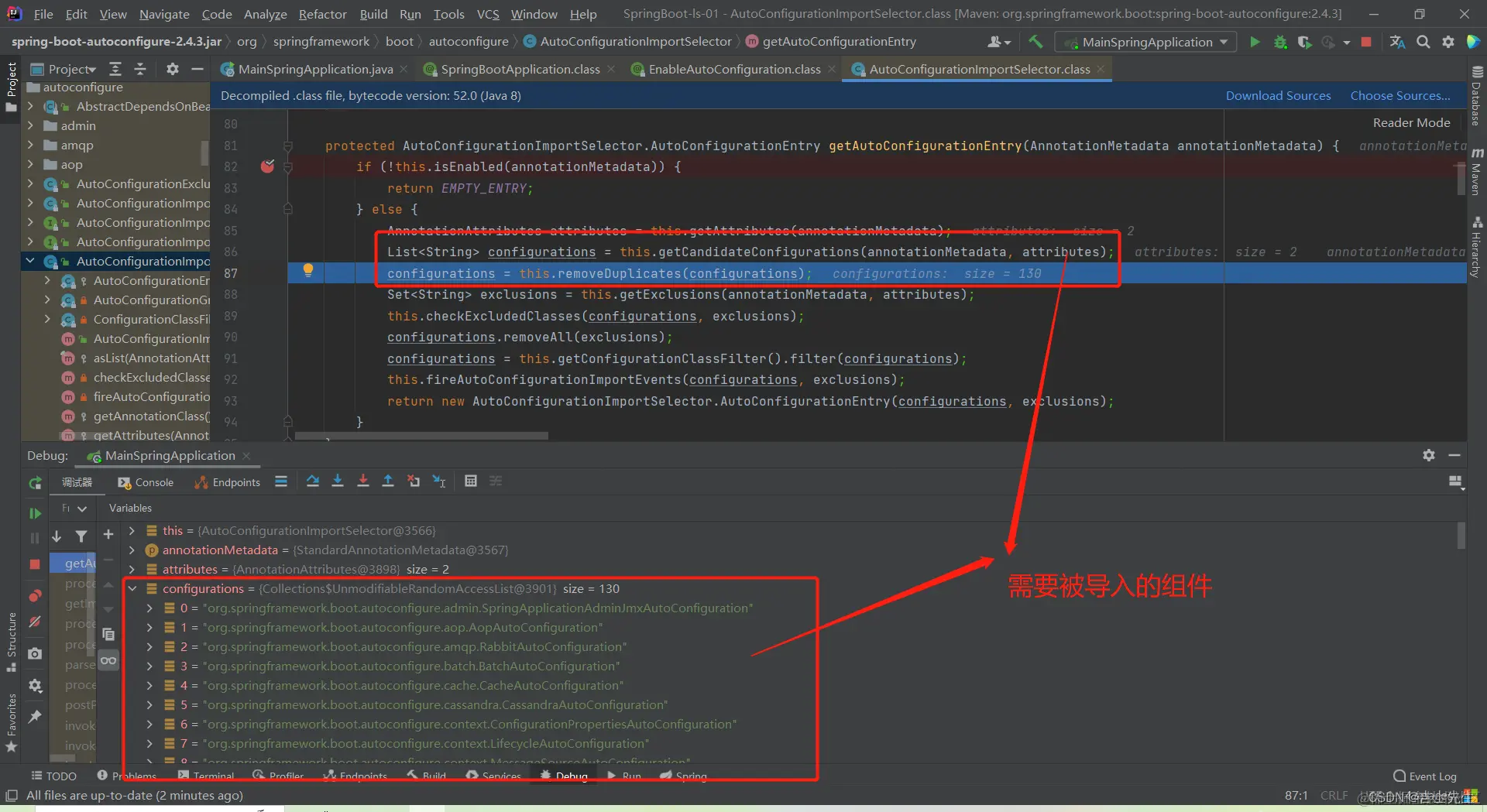1487x812 pixels.
Task: Run to cursor in the debugger toolbar
Action: 439,481
